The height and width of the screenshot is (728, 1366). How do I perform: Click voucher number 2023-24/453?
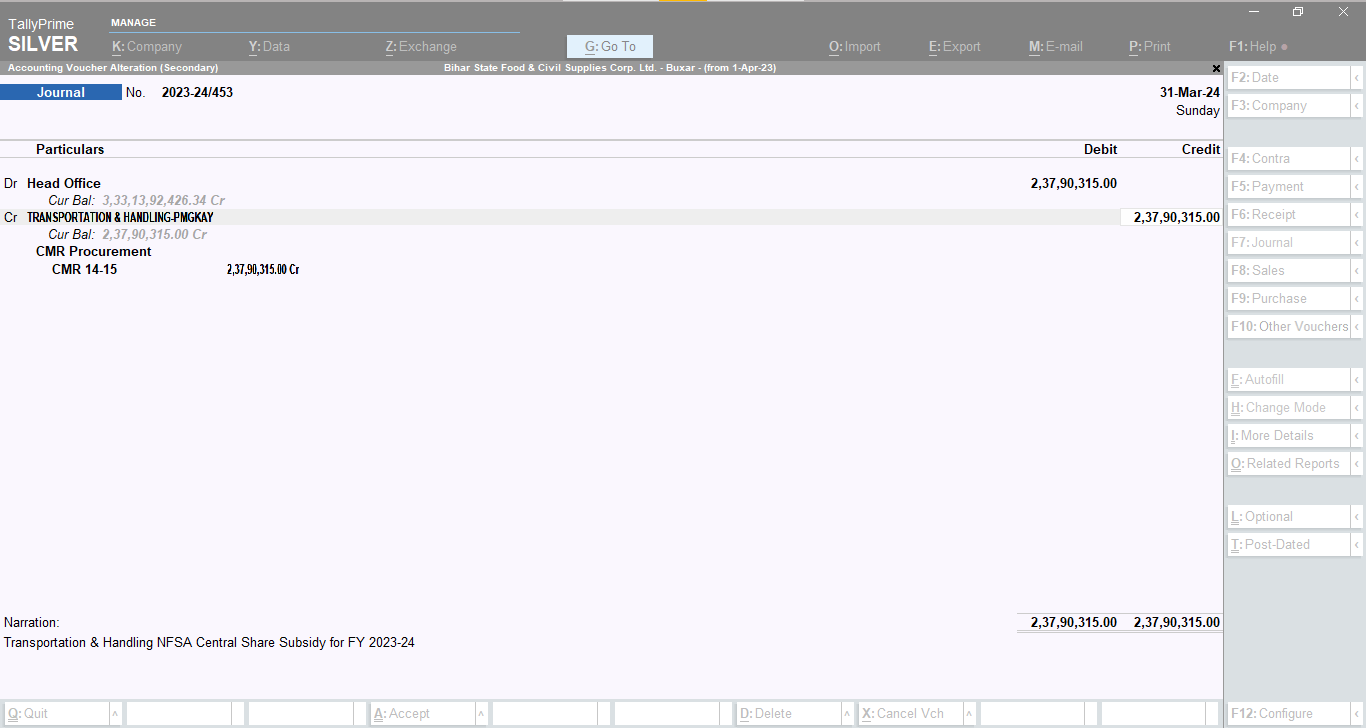(x=197, y=92)
